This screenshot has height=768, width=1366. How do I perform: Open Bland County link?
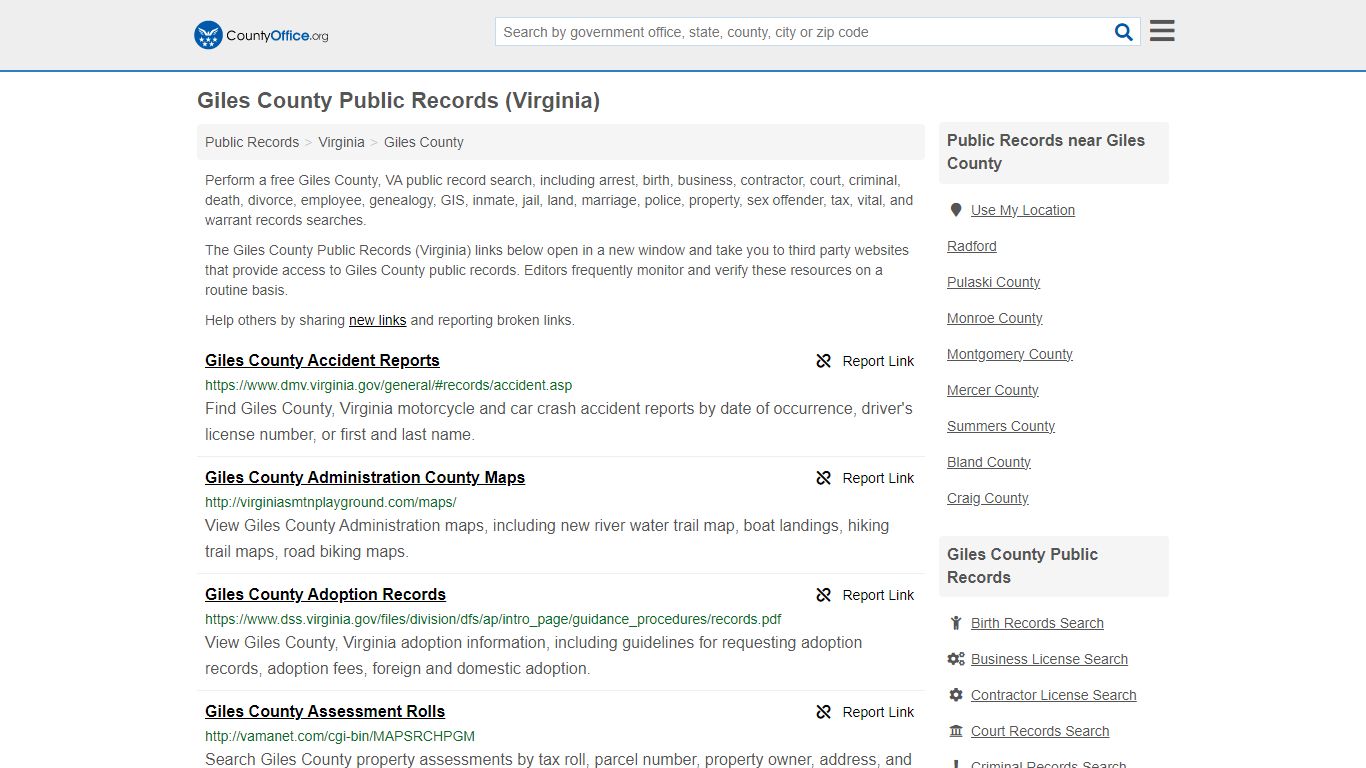[989, 462]
